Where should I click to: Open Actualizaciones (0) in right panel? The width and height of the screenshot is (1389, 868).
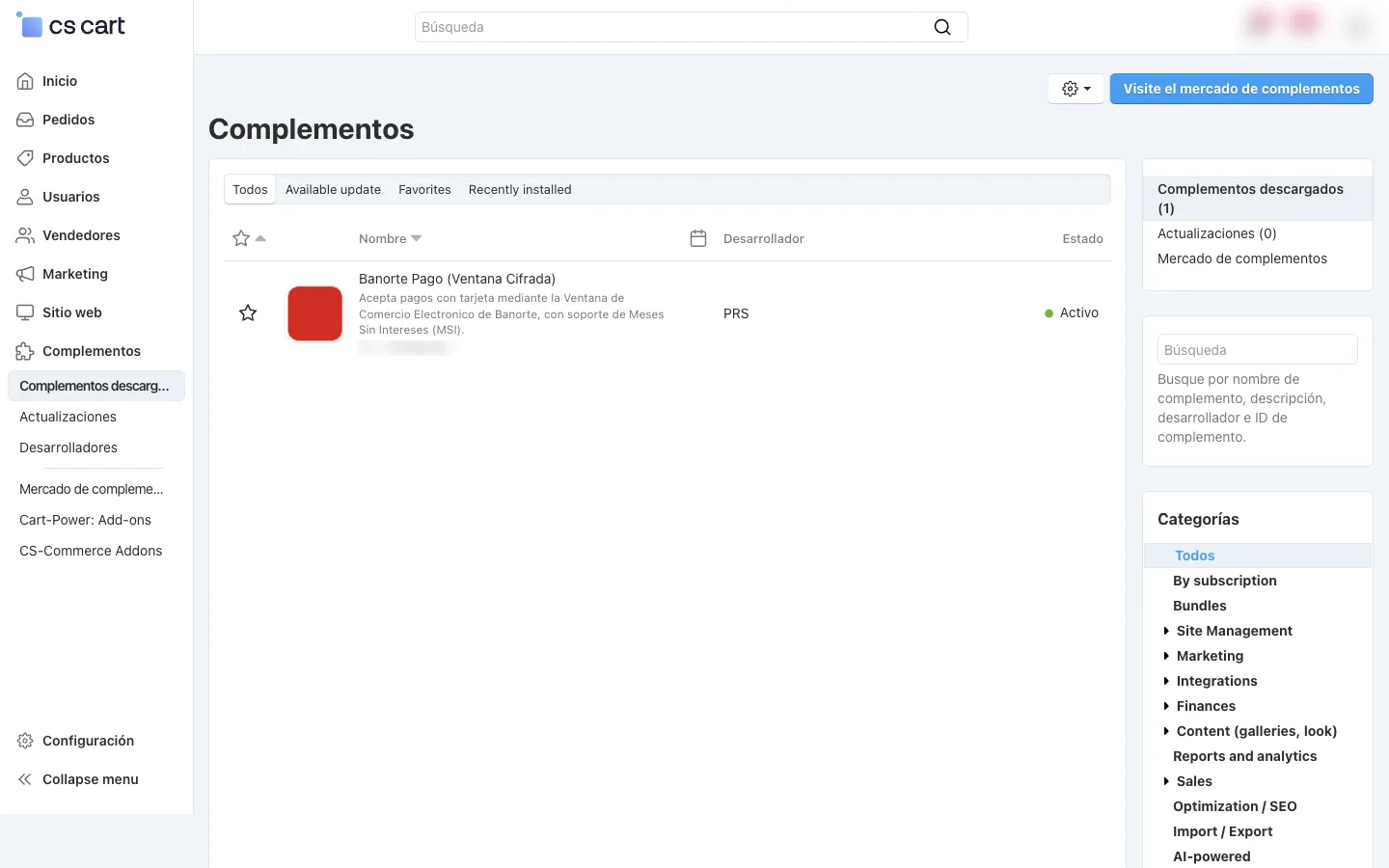(x=1217, y=233)
